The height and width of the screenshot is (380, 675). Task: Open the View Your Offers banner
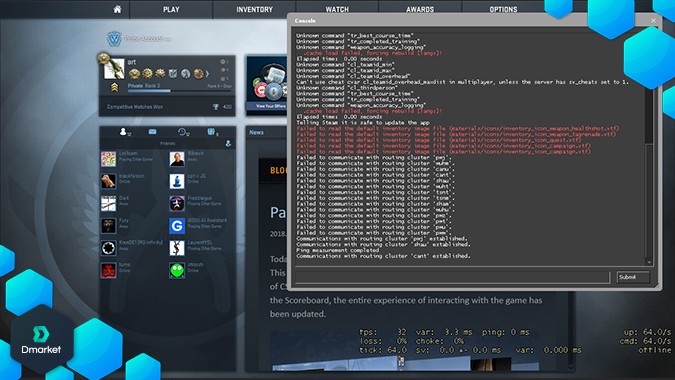pos(266,85)
